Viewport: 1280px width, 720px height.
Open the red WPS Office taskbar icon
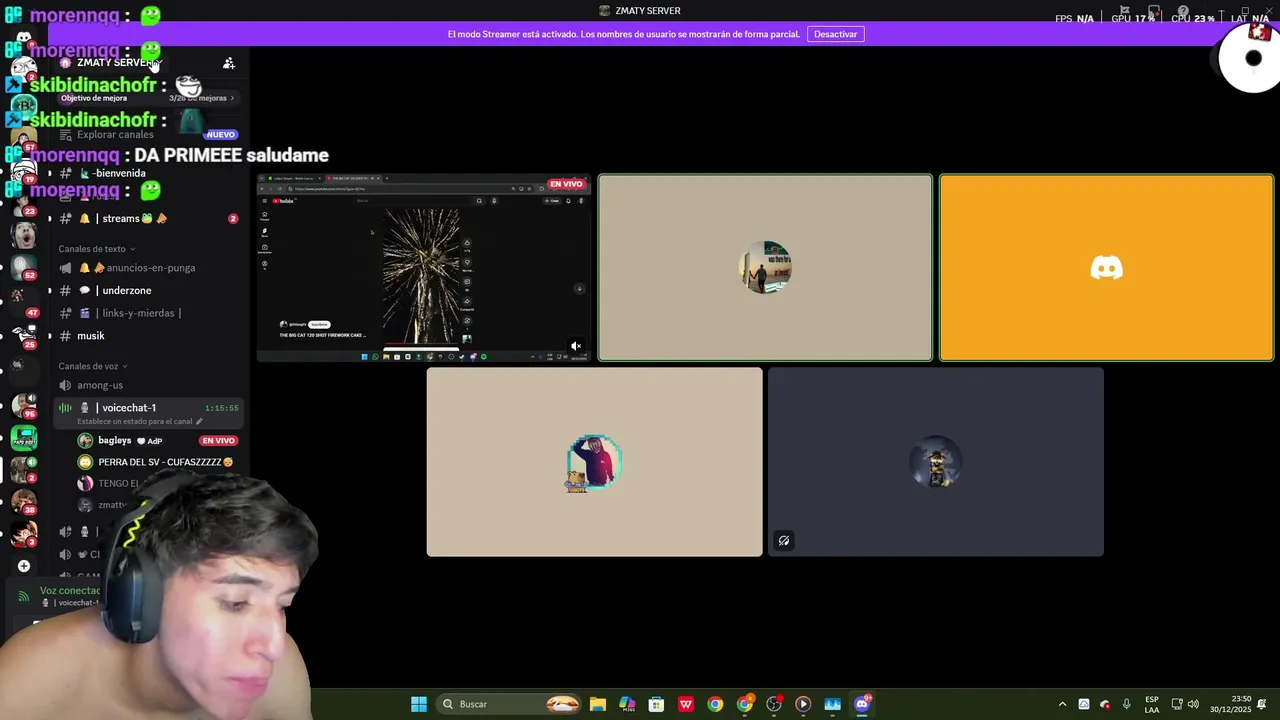coord(686,704)
